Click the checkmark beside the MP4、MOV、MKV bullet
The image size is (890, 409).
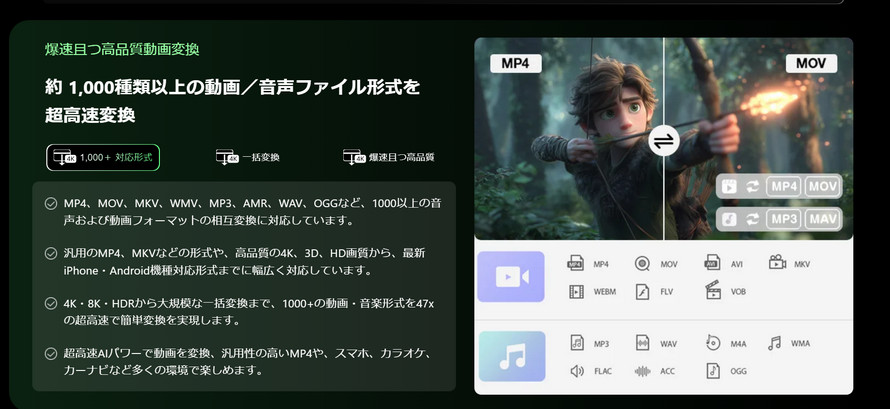point(51,203)
